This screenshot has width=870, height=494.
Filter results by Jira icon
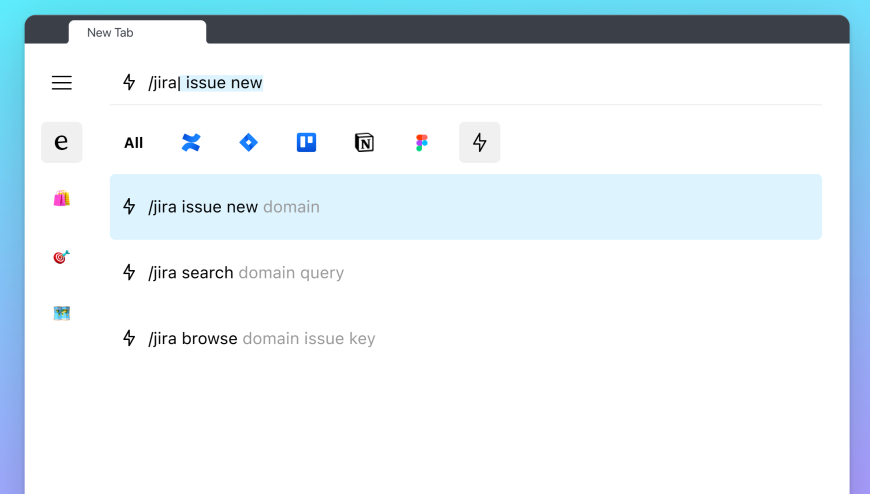click(x=249, y=143)
